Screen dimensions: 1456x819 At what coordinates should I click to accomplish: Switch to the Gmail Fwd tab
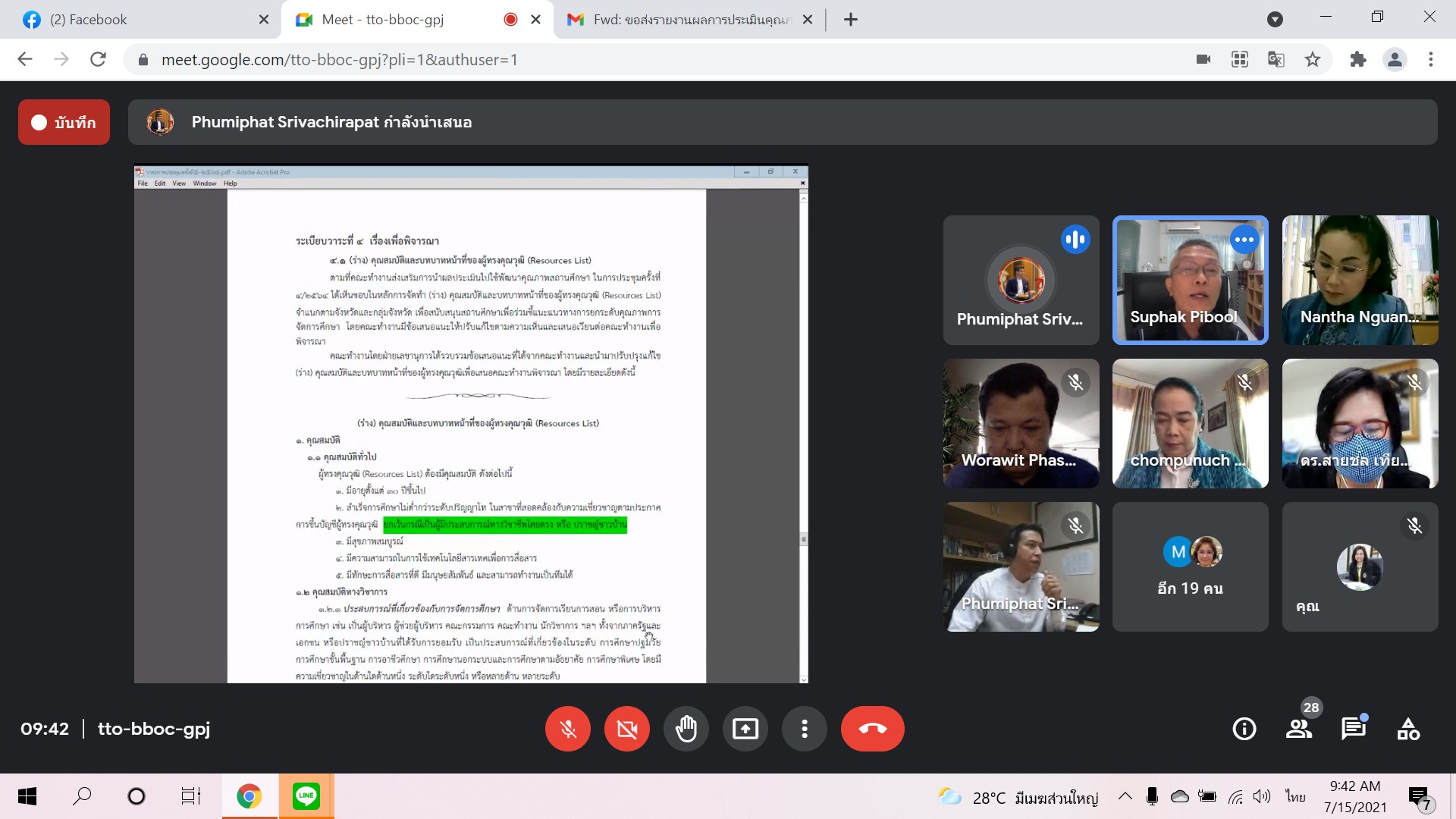[x=682, y=20]
